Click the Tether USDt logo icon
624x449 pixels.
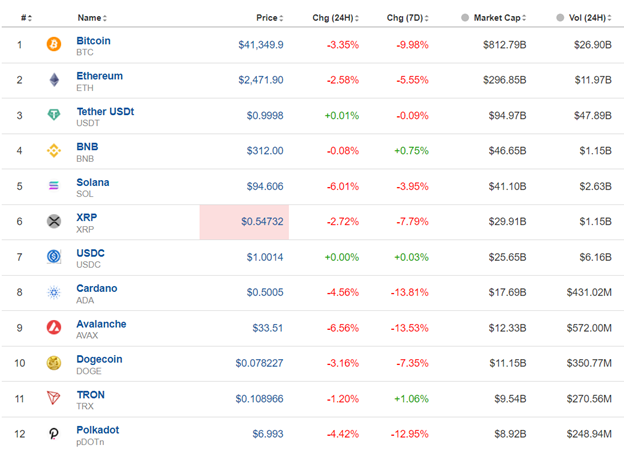coord(54,115)
